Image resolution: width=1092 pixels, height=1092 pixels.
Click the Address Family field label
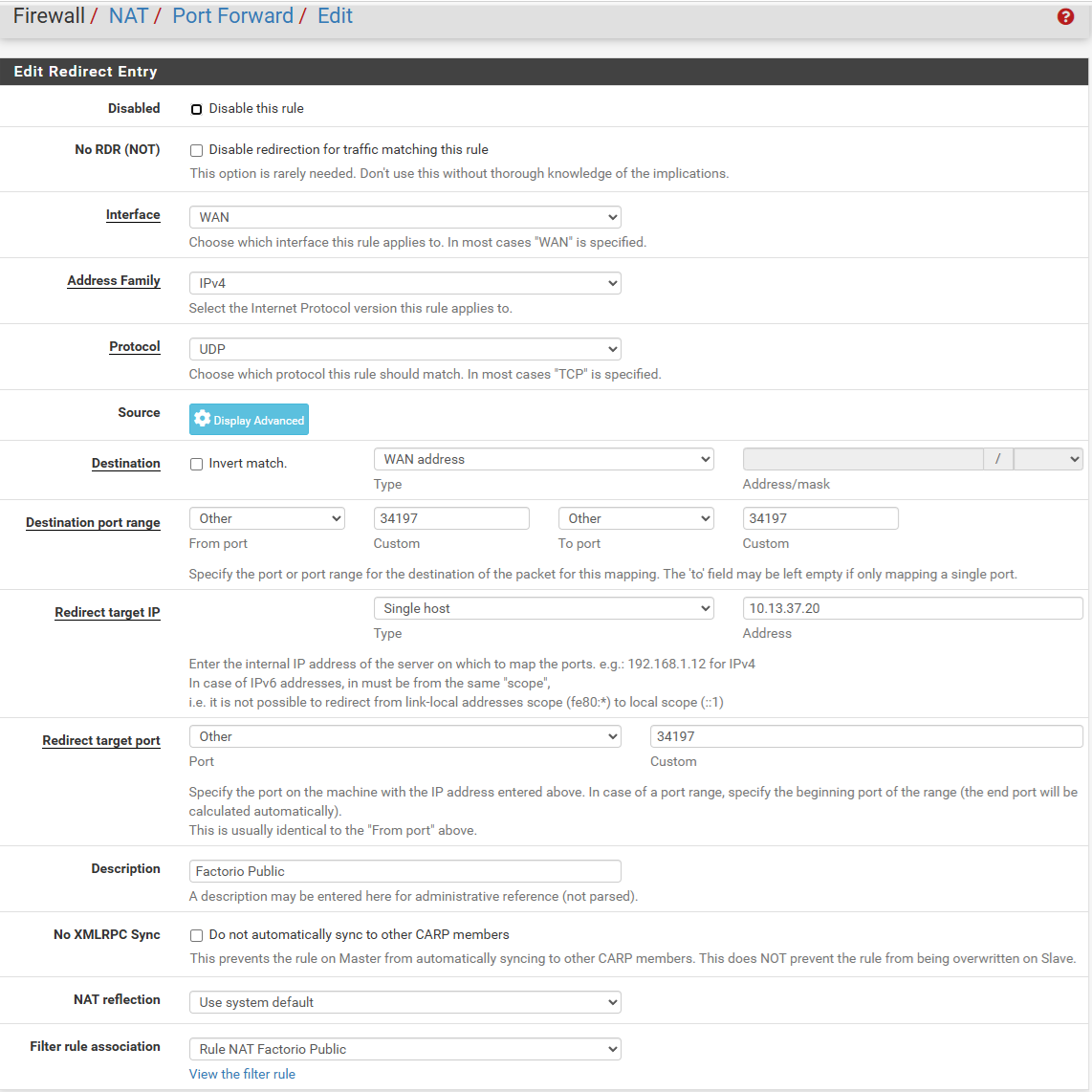[x=114, y=281]
